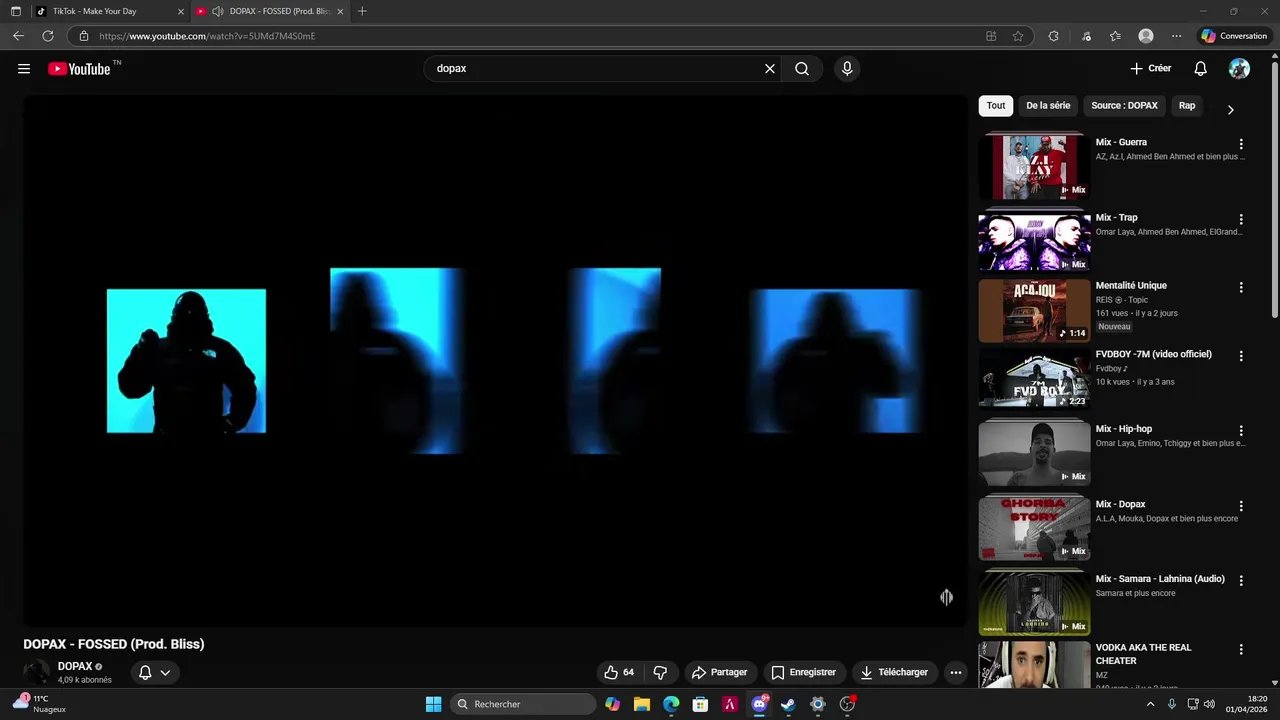Open tab actions menu icon

(x=16, y=11)
